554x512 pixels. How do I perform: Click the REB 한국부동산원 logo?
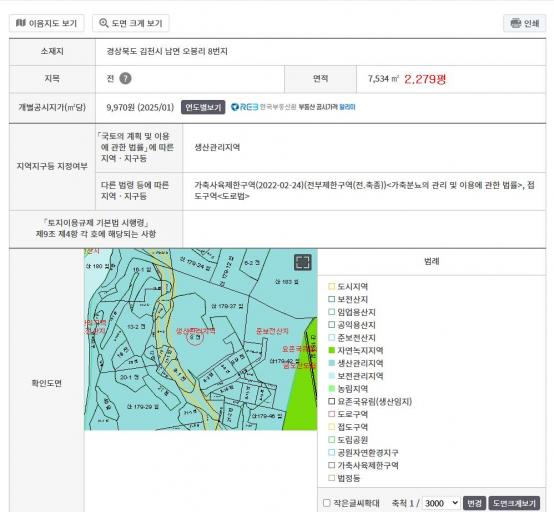tap(263, 107)
